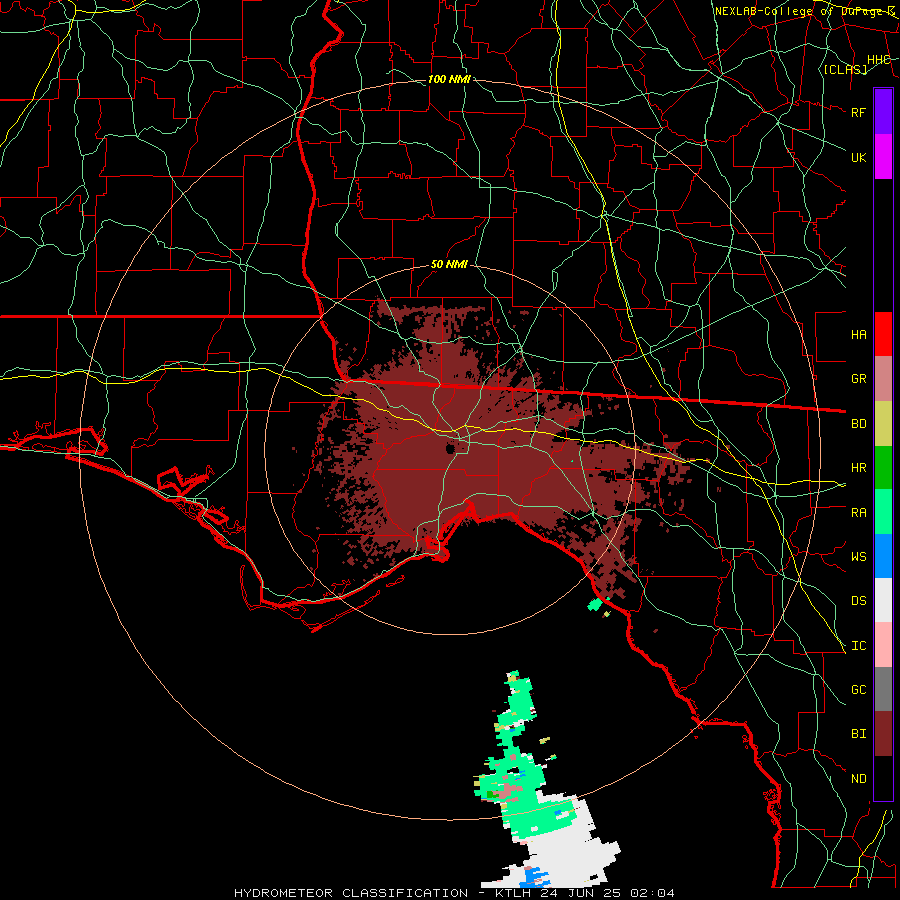Click the [CLAS] units label
The width and height of the screenshot is (900, 900).
pos(845,69)
